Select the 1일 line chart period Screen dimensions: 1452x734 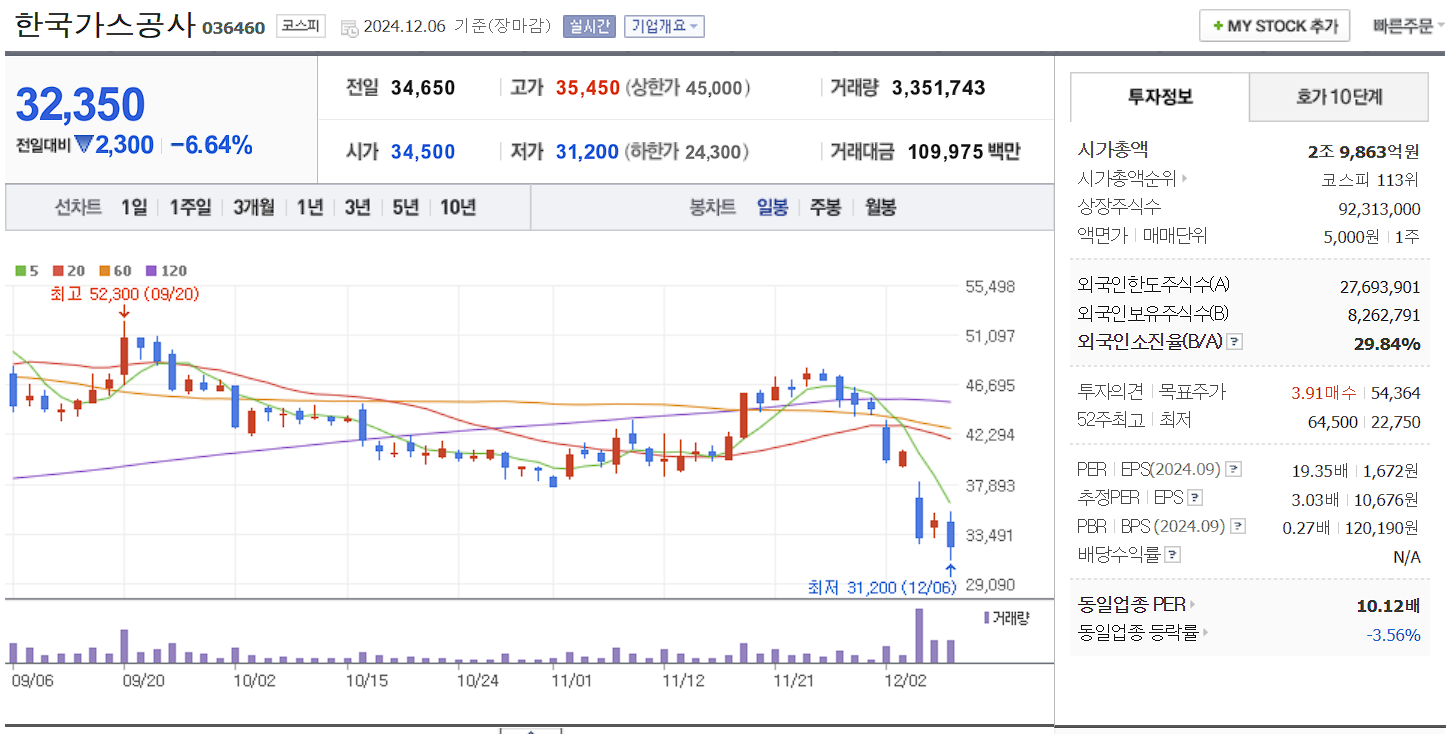click(x=134, y=207)
